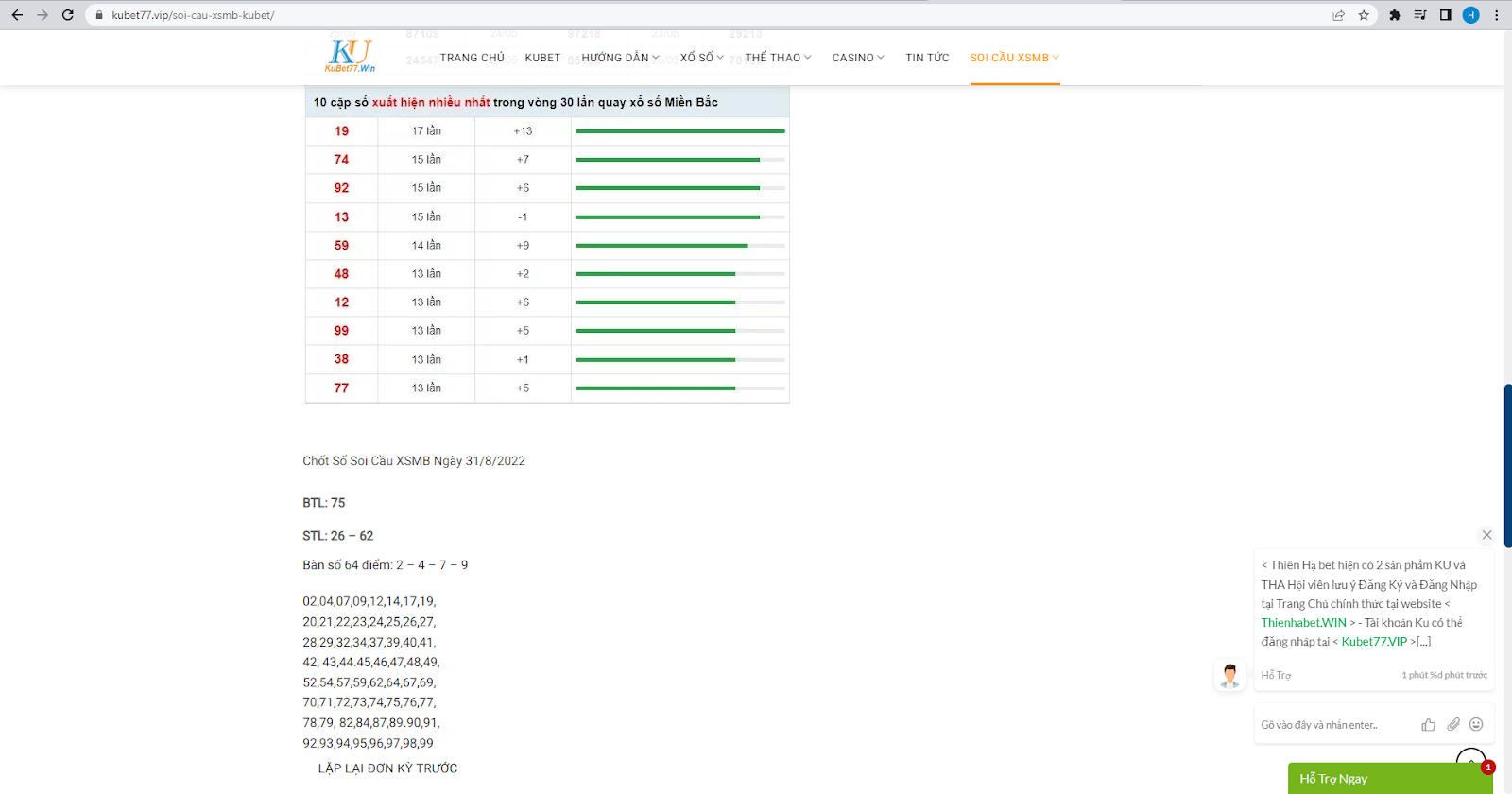Click the progress bar for number 77
The height and width of the screenshot is (794, 1512).
click(x=680, y=388)
